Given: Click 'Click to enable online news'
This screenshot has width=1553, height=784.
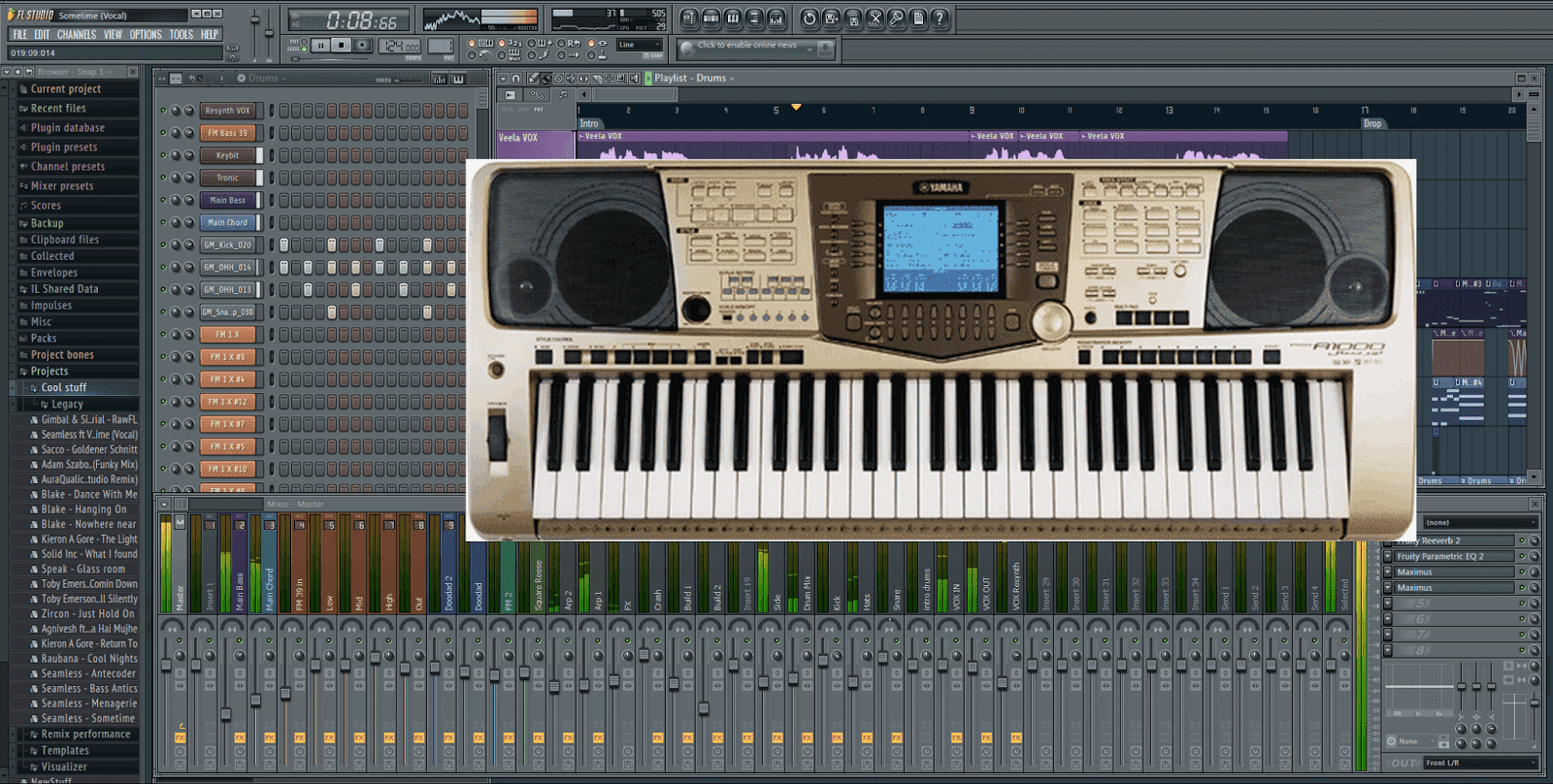Looking at the screenshot, I should tap(746, 45).
